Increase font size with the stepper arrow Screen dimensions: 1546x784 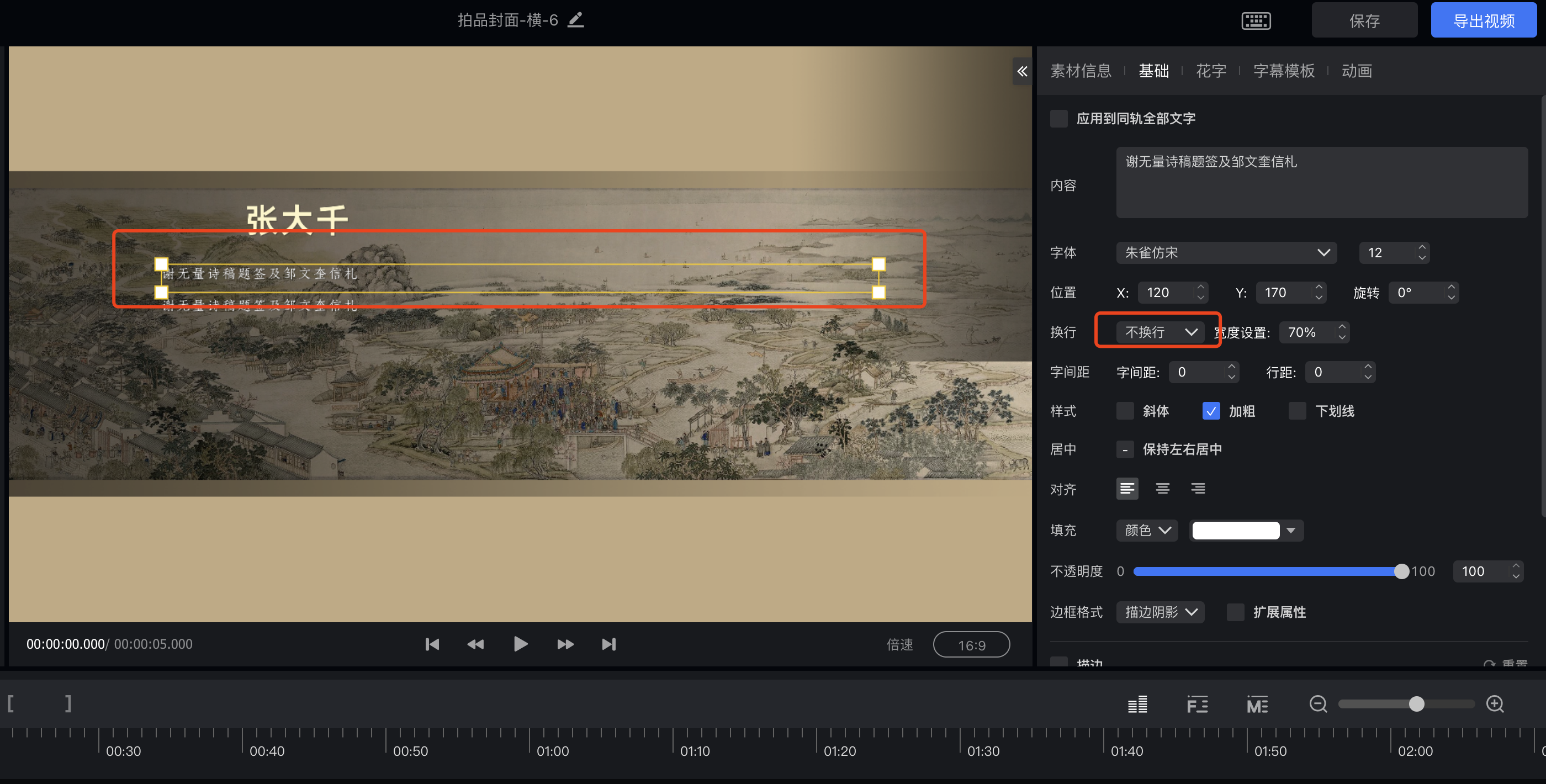click(x=1422, y=248)
